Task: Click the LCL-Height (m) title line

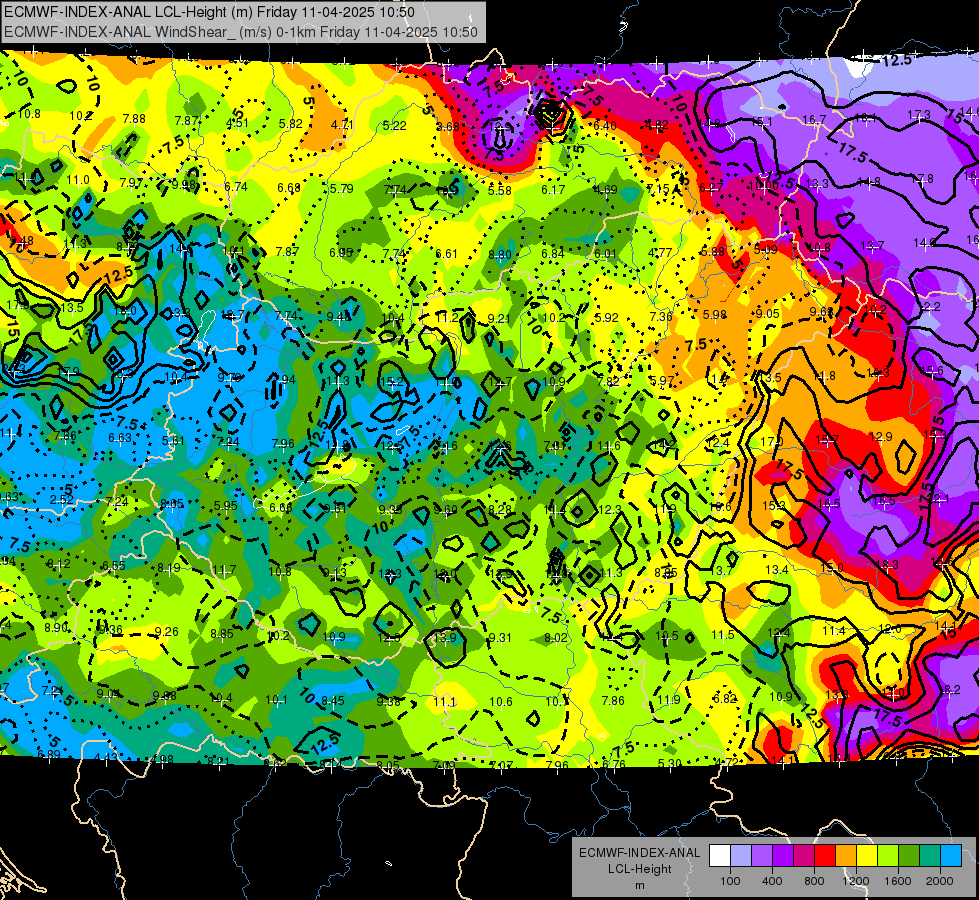Action: (209, 12)
